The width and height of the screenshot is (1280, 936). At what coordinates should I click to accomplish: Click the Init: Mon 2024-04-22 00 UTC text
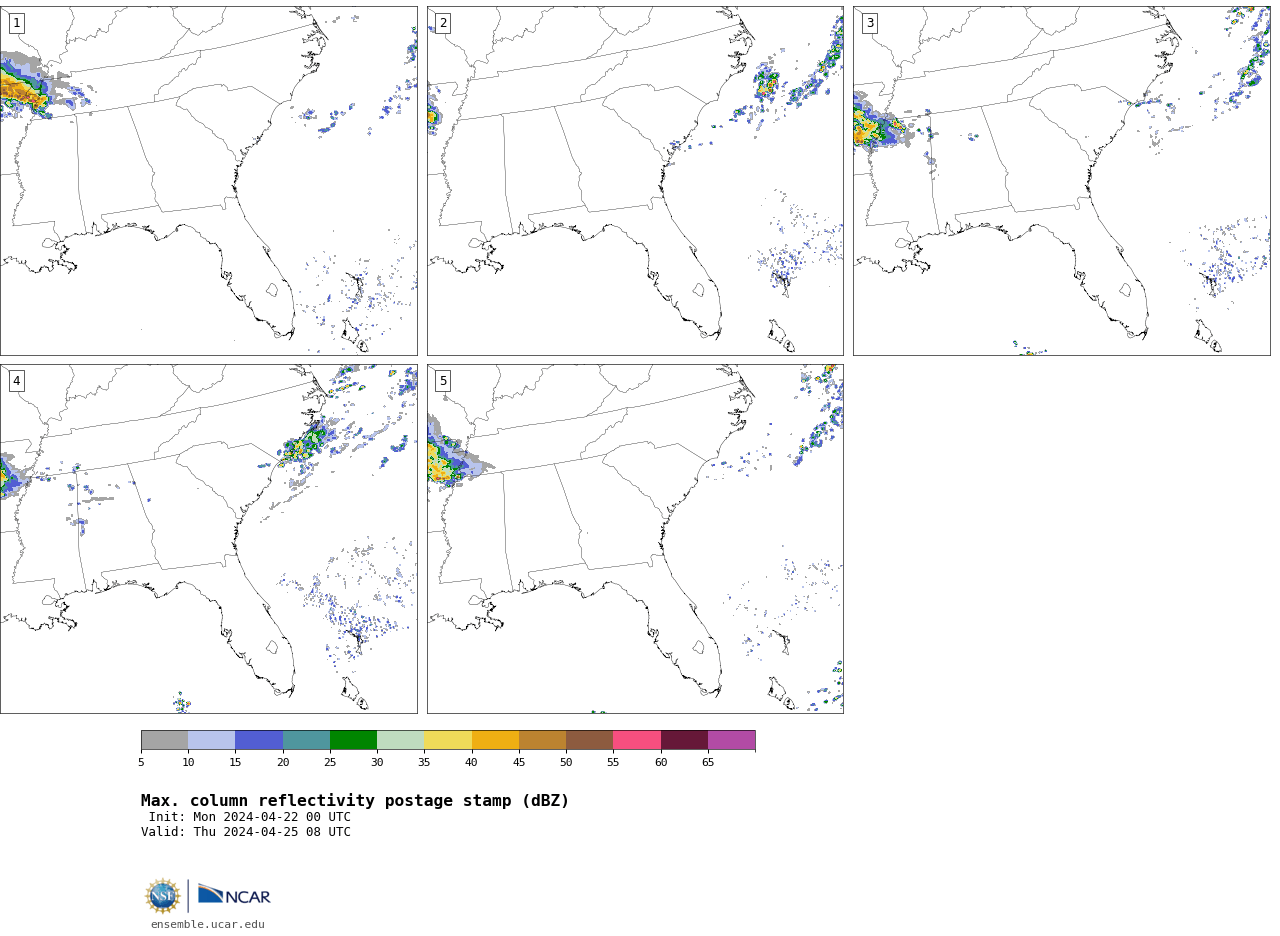pyautogui.click(x=250, y=817)
